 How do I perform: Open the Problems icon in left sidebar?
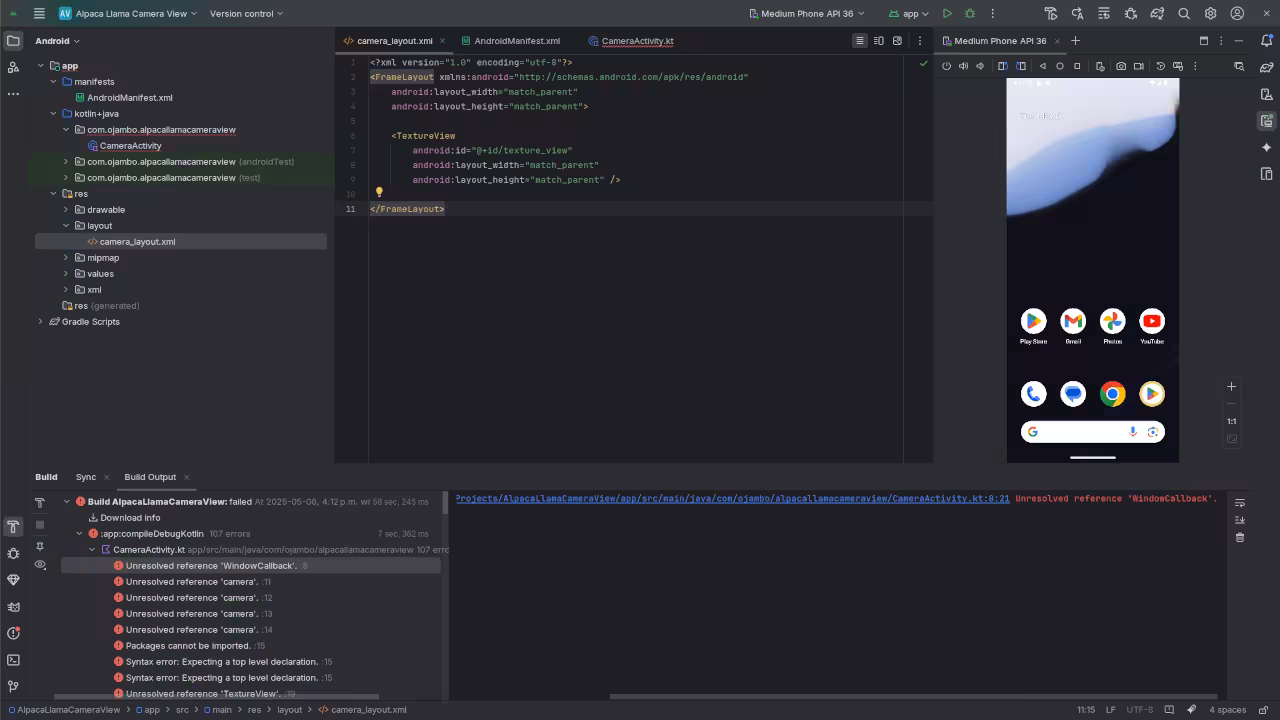[x=13, y=633]
